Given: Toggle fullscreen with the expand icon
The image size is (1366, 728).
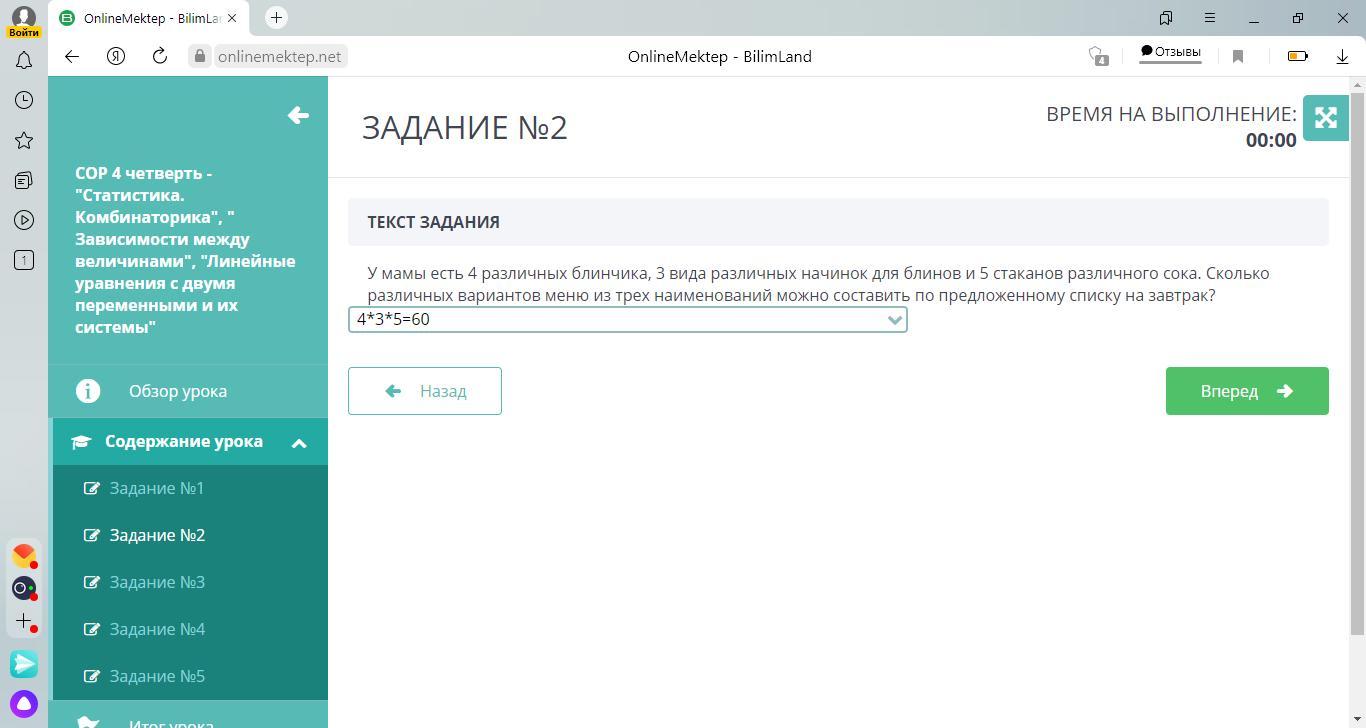Looking at the screenshot, I should [x=1325, y=118].
